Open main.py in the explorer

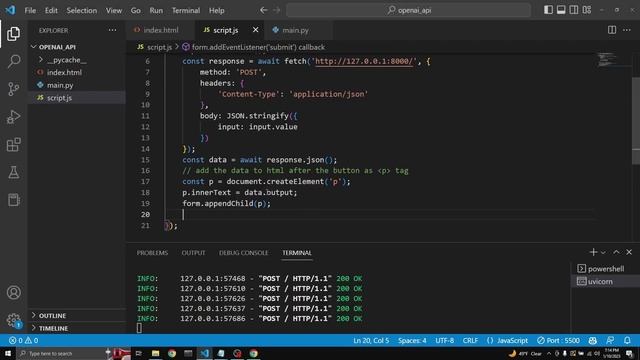76,85
